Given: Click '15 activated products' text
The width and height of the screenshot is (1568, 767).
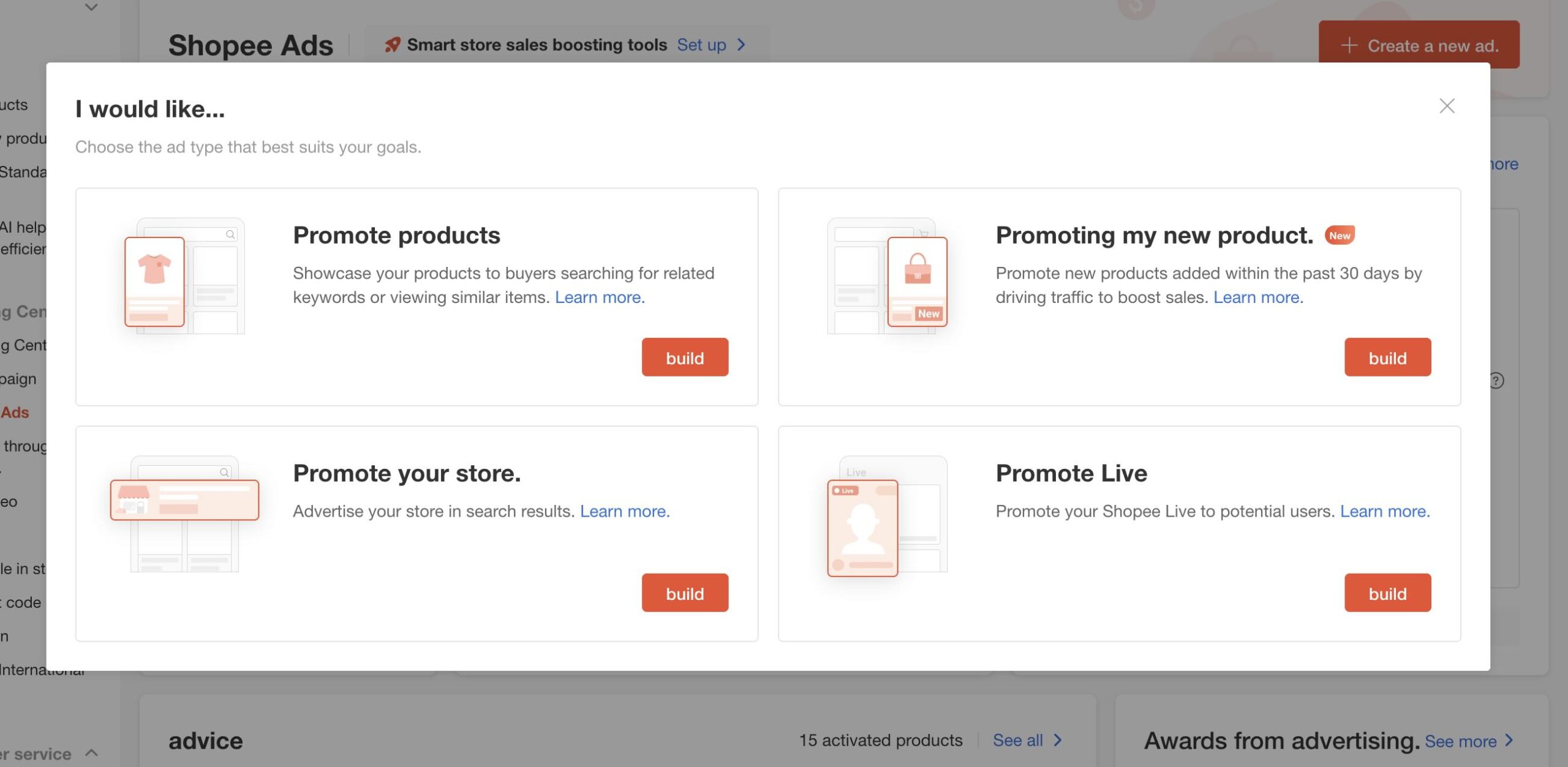Looking at the screenshot, I should (x=880, y=740).
